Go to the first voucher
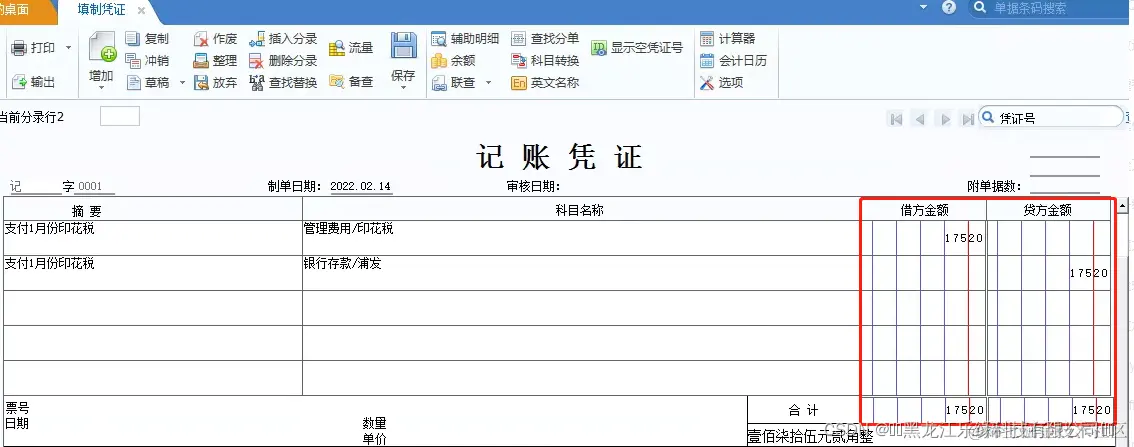1134x447 pixels. tap(896, 119)
